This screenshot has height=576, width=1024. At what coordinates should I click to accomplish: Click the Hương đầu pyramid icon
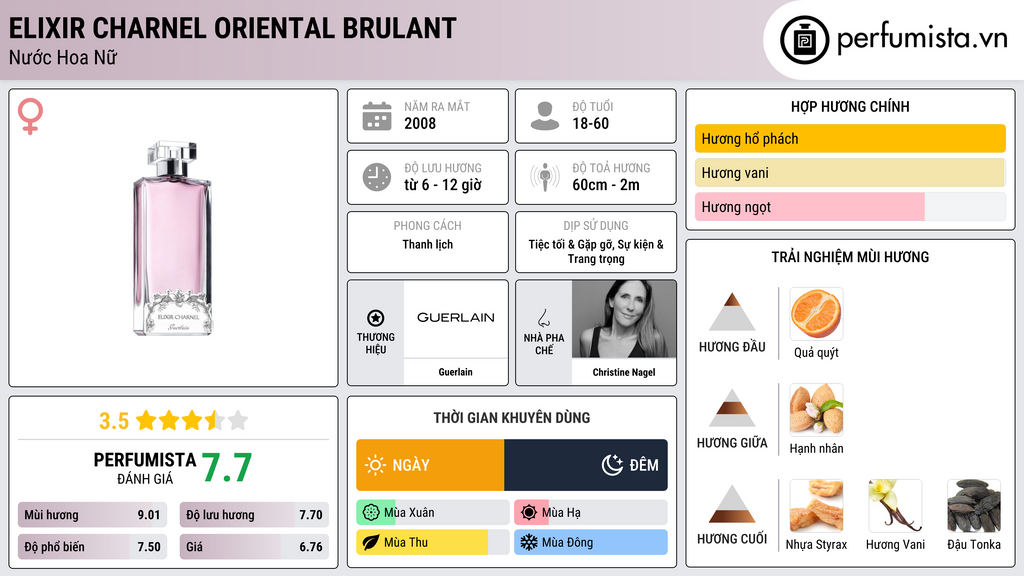pos(732,312)
